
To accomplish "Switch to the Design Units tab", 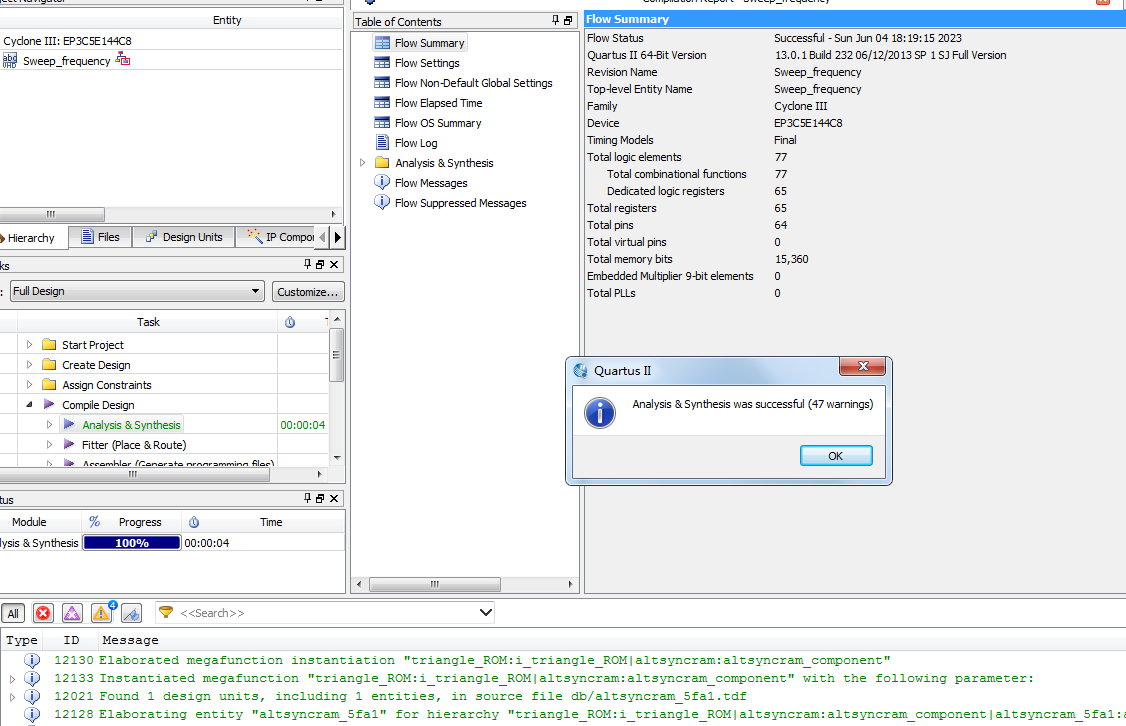I will pyautogui.click(x=184, y=237).
